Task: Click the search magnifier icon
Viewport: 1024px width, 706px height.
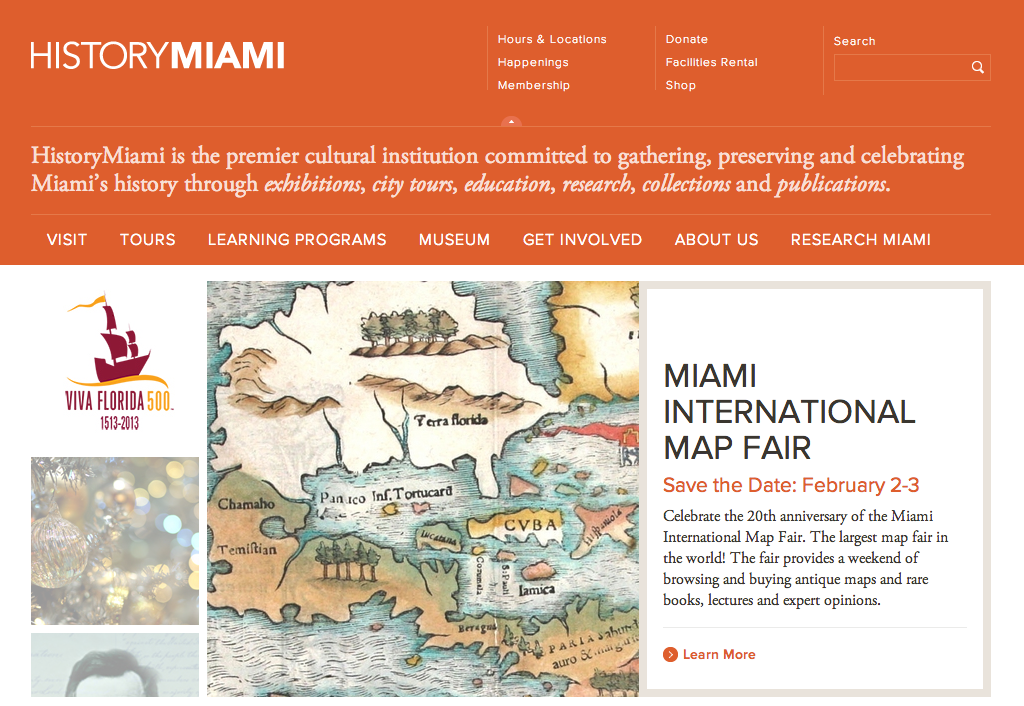Action: pos(977,67)
